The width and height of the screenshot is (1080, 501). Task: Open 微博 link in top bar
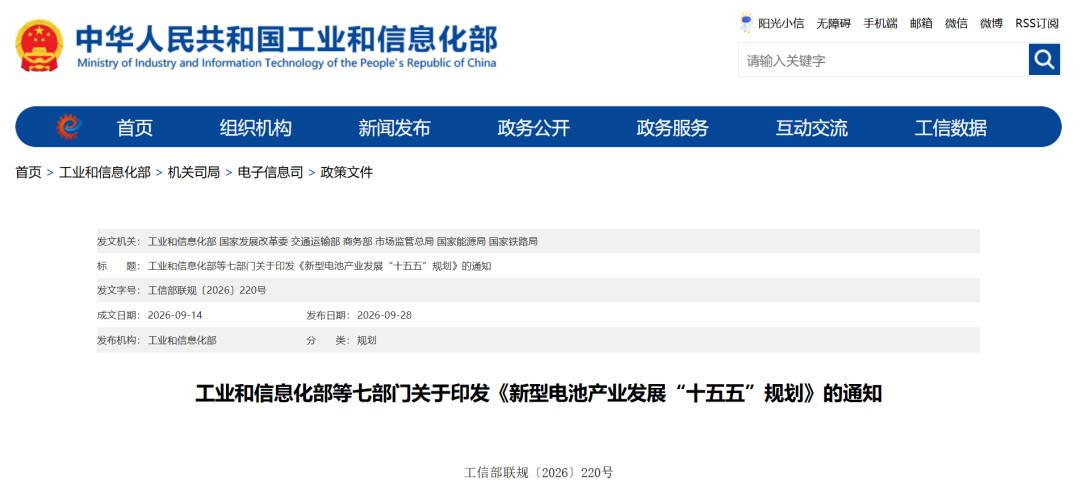(991, 23)
